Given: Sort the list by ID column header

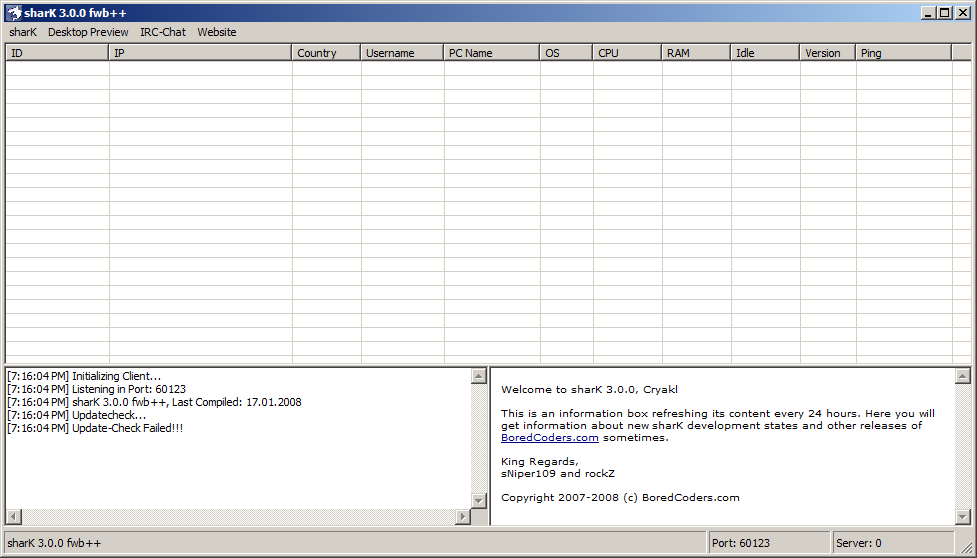Looking at the screenshot, I should click(57, 53).
